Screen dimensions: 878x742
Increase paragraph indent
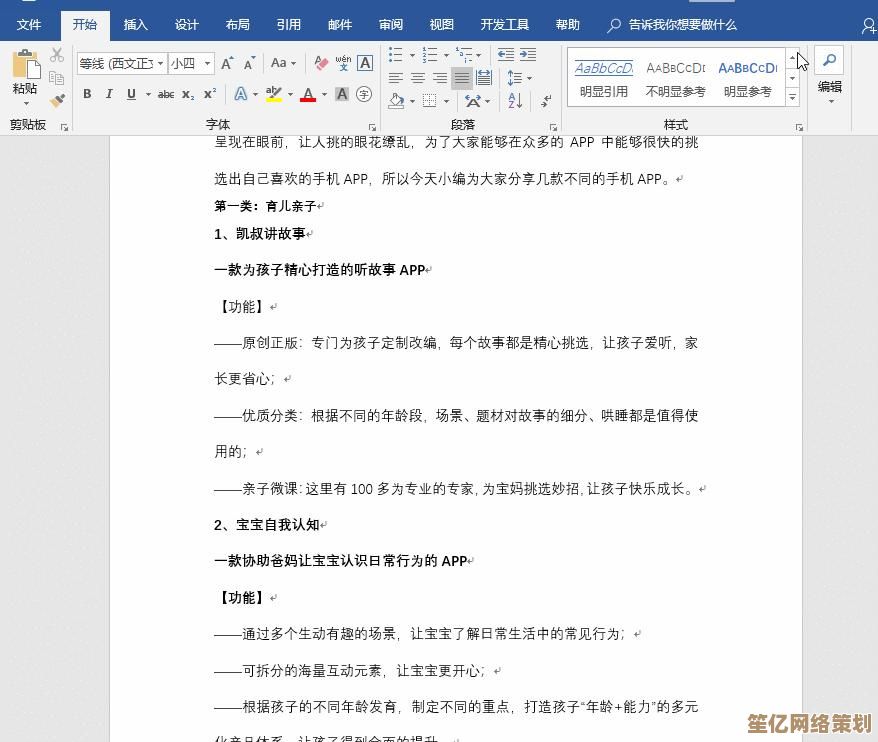(x=528, y=54)
